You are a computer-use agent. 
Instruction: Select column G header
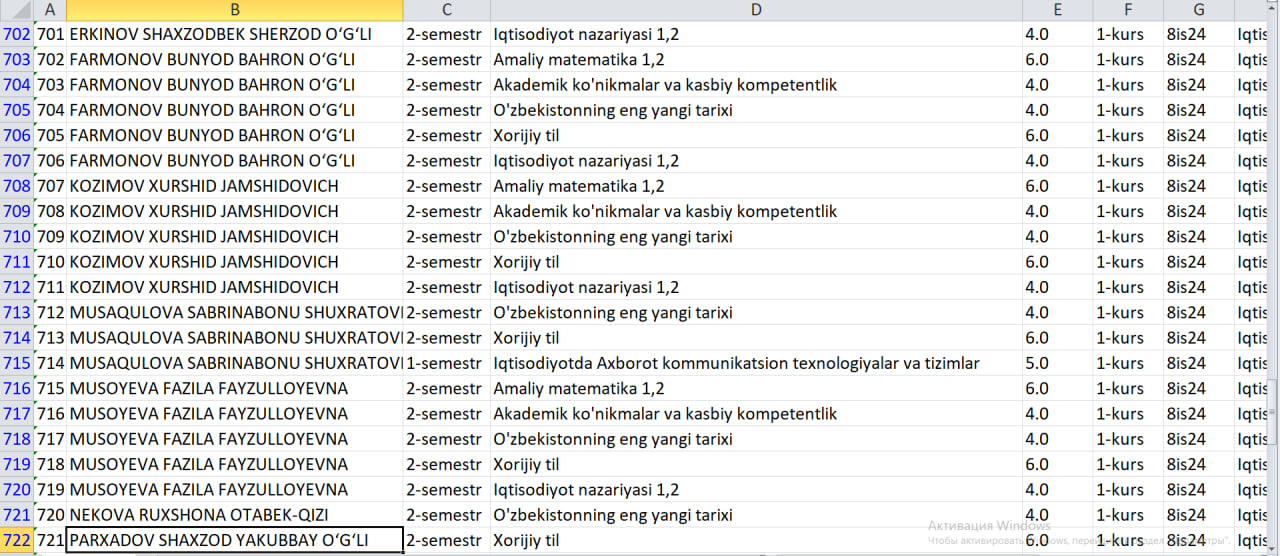(x=1199, y=10)
